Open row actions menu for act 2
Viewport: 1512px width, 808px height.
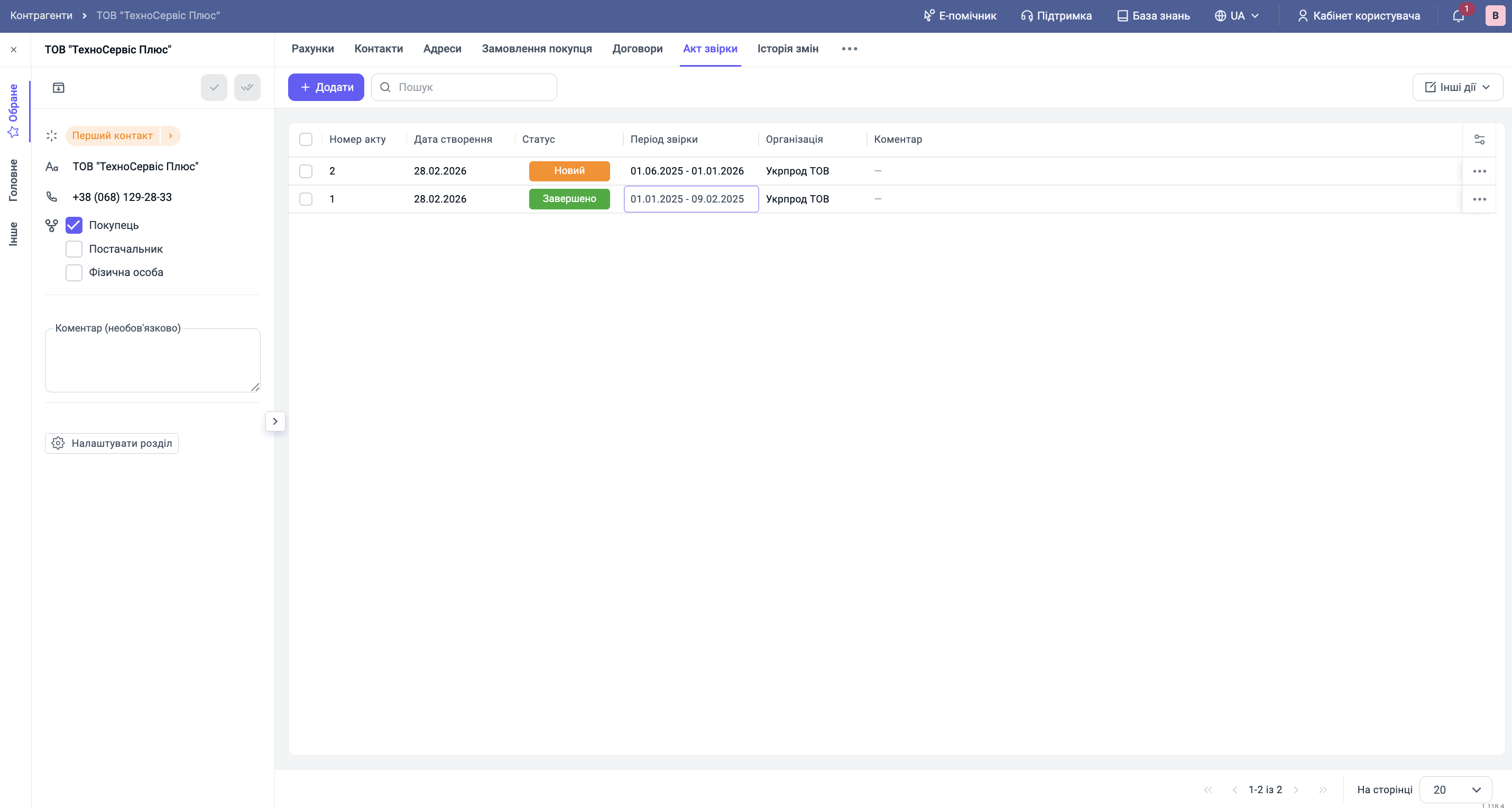(1479, 171)
